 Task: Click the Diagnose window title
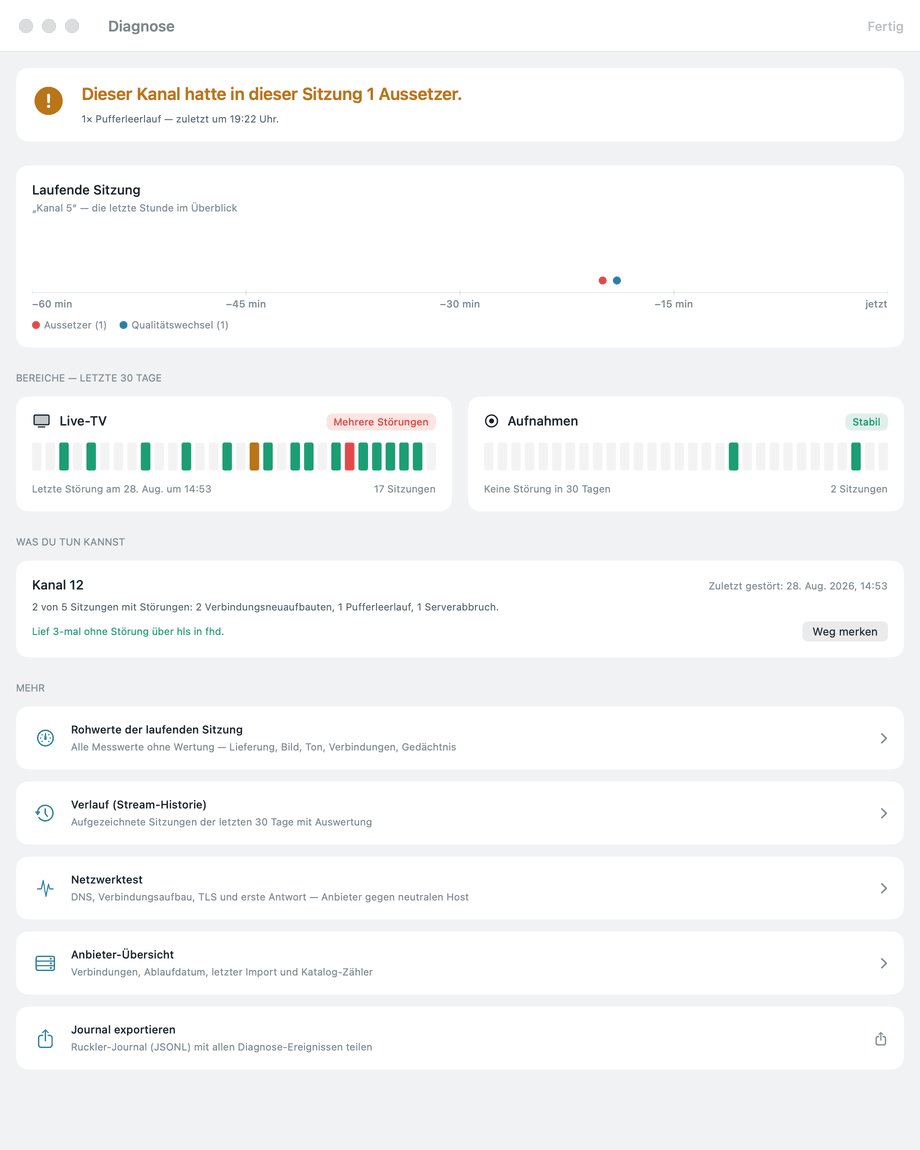(x=142, y=26)
